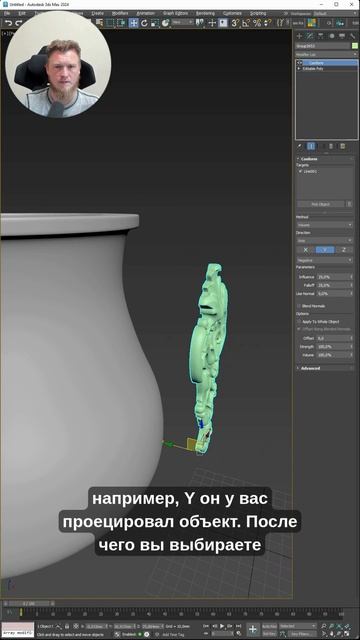Toggle Conform modifier visibility eye
The image size is (360, 640).
point(300,63)
